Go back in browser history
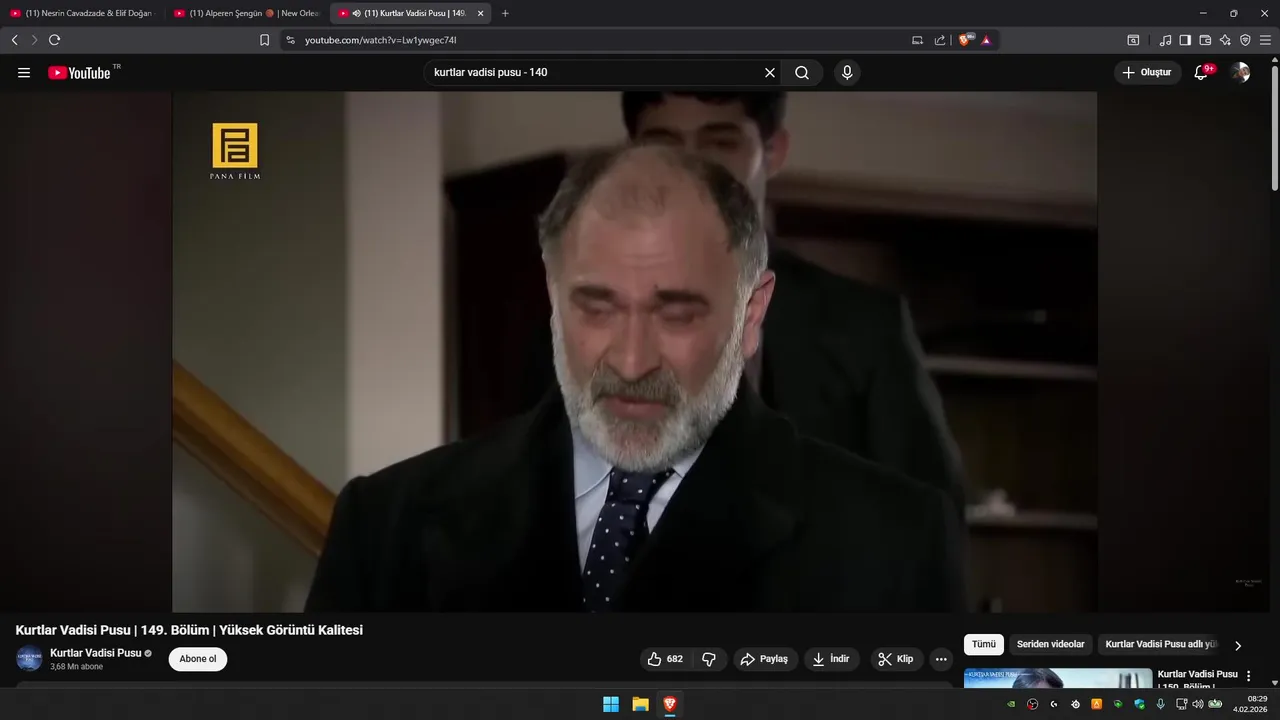The width and height of the screenshot is (1280, 720). tap(14, 40)
